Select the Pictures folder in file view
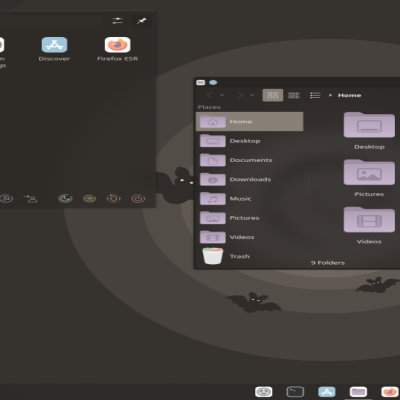The height and width of the screenshot is (400, 400). pos(369,178)
